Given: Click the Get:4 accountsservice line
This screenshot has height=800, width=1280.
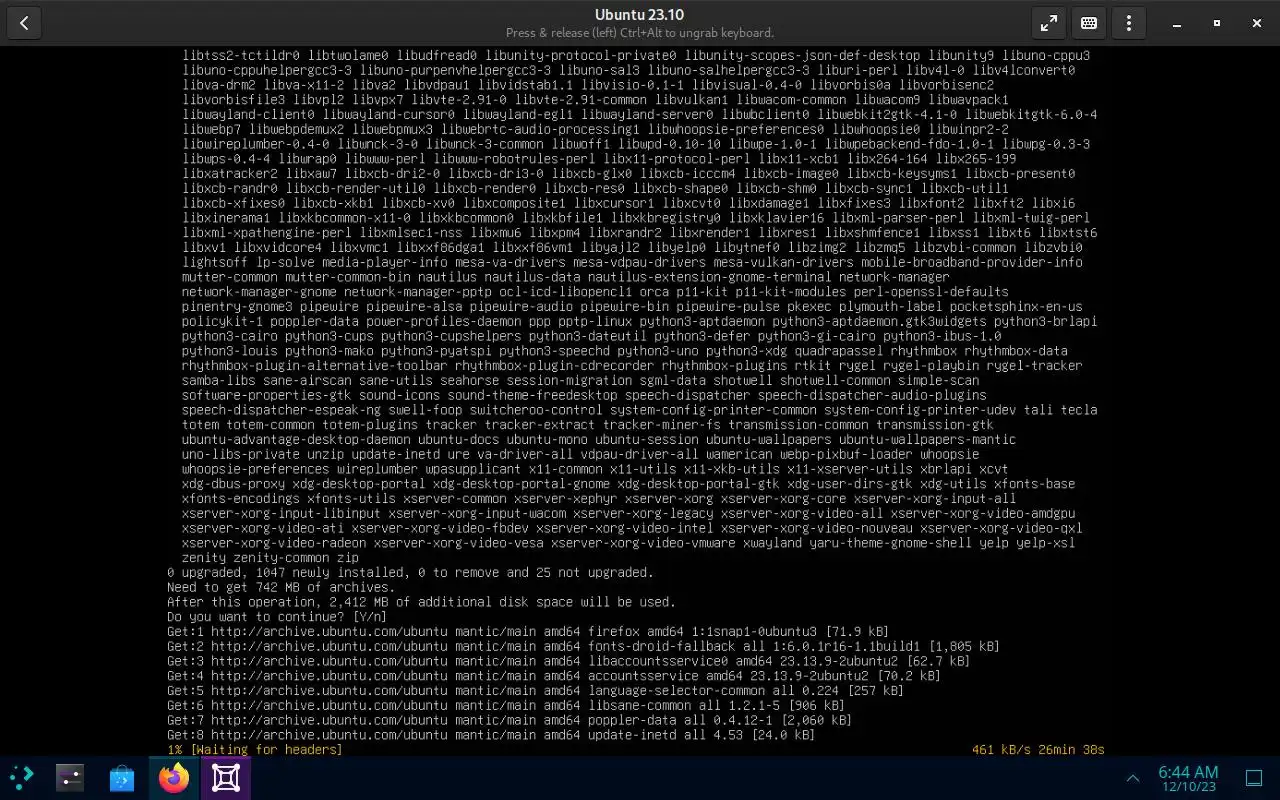Looking at the screenshot, I should click(x=554, y=676).
